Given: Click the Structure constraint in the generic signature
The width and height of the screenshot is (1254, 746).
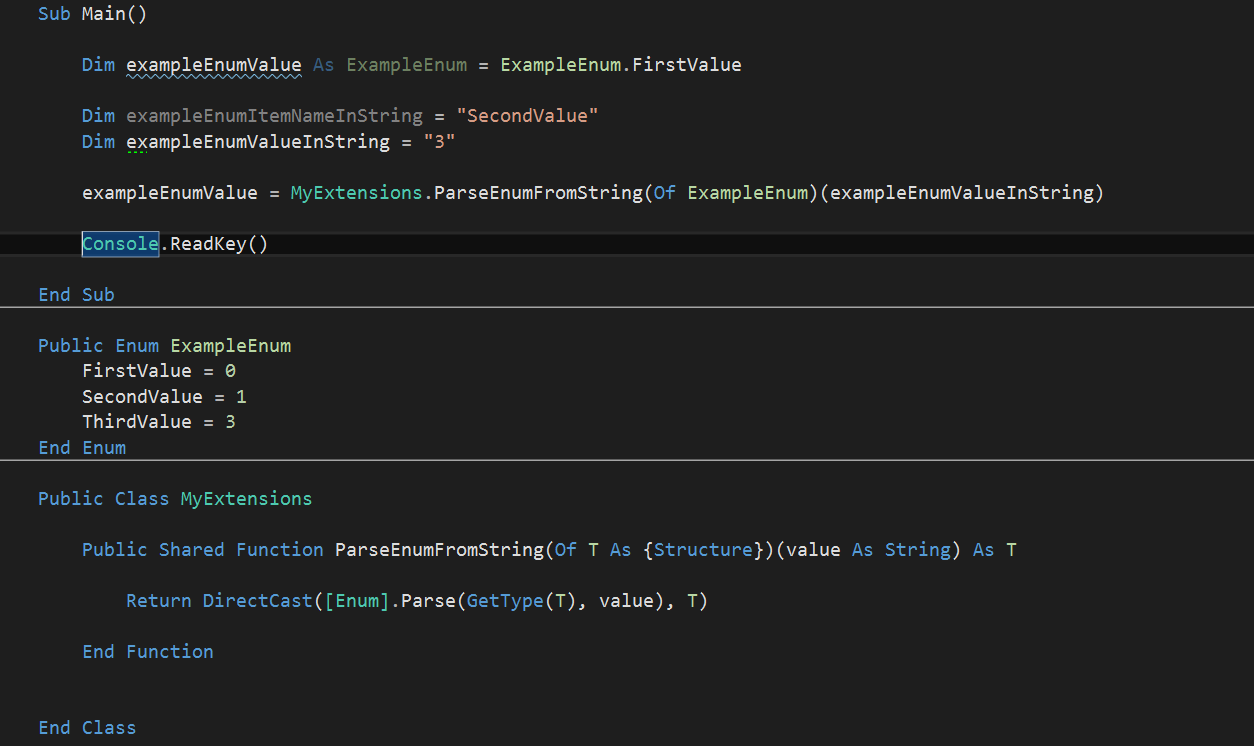Looking at the screenshot, I should tap(703, 549).
